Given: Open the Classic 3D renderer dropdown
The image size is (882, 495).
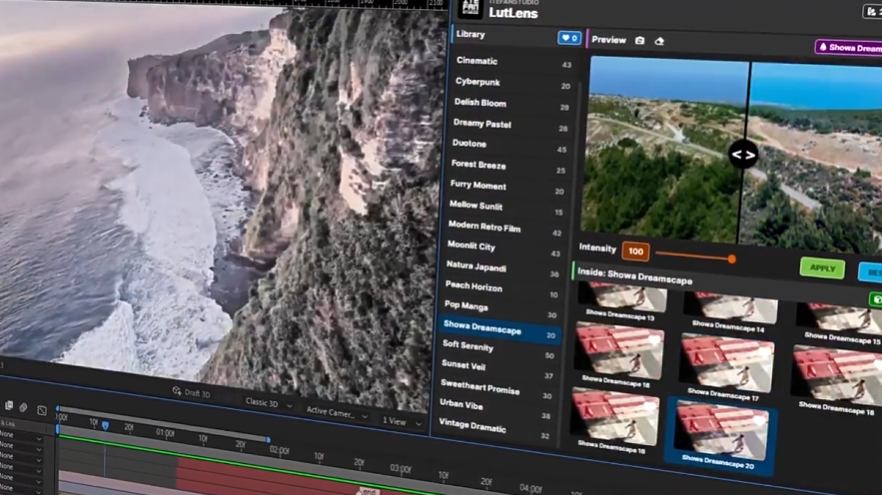Looking at the screenshot, I should pos(267,403).
